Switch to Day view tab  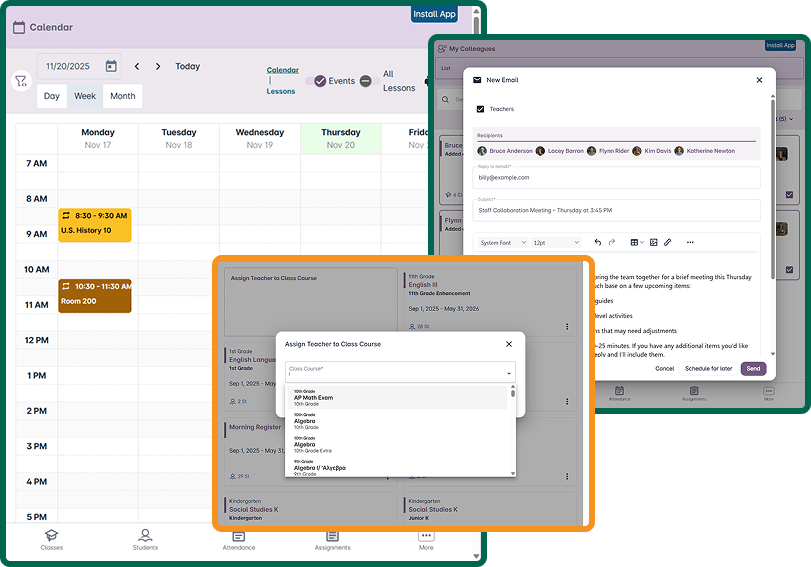(52, 96)
